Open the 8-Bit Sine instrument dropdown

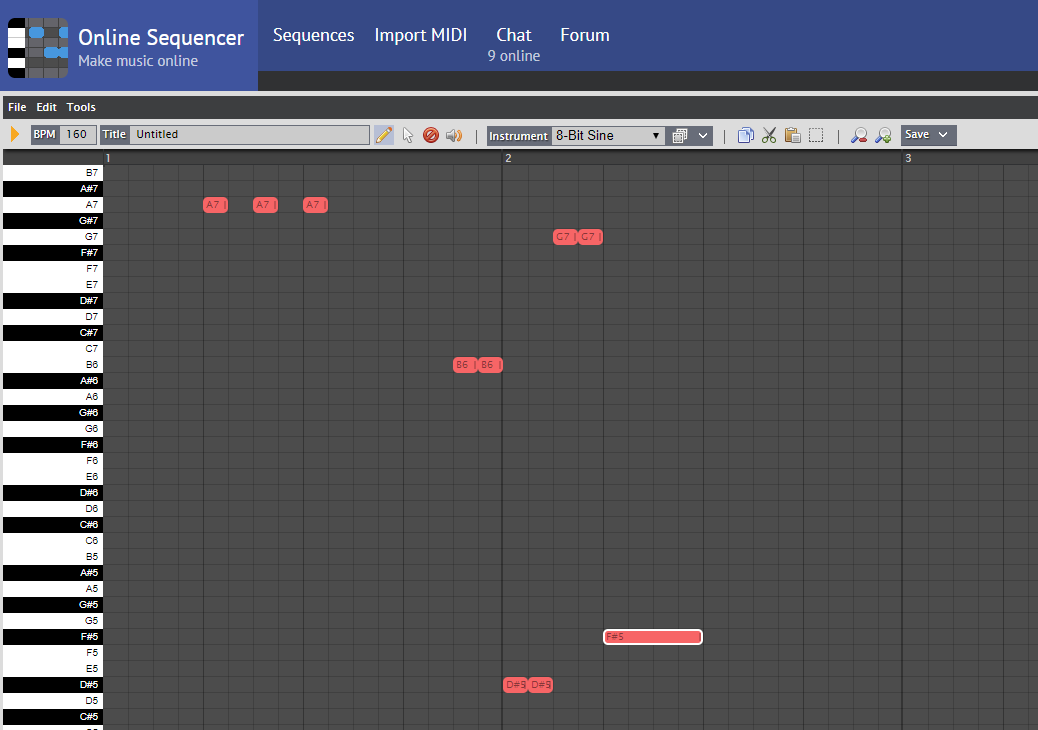click(x=608, y=136)
